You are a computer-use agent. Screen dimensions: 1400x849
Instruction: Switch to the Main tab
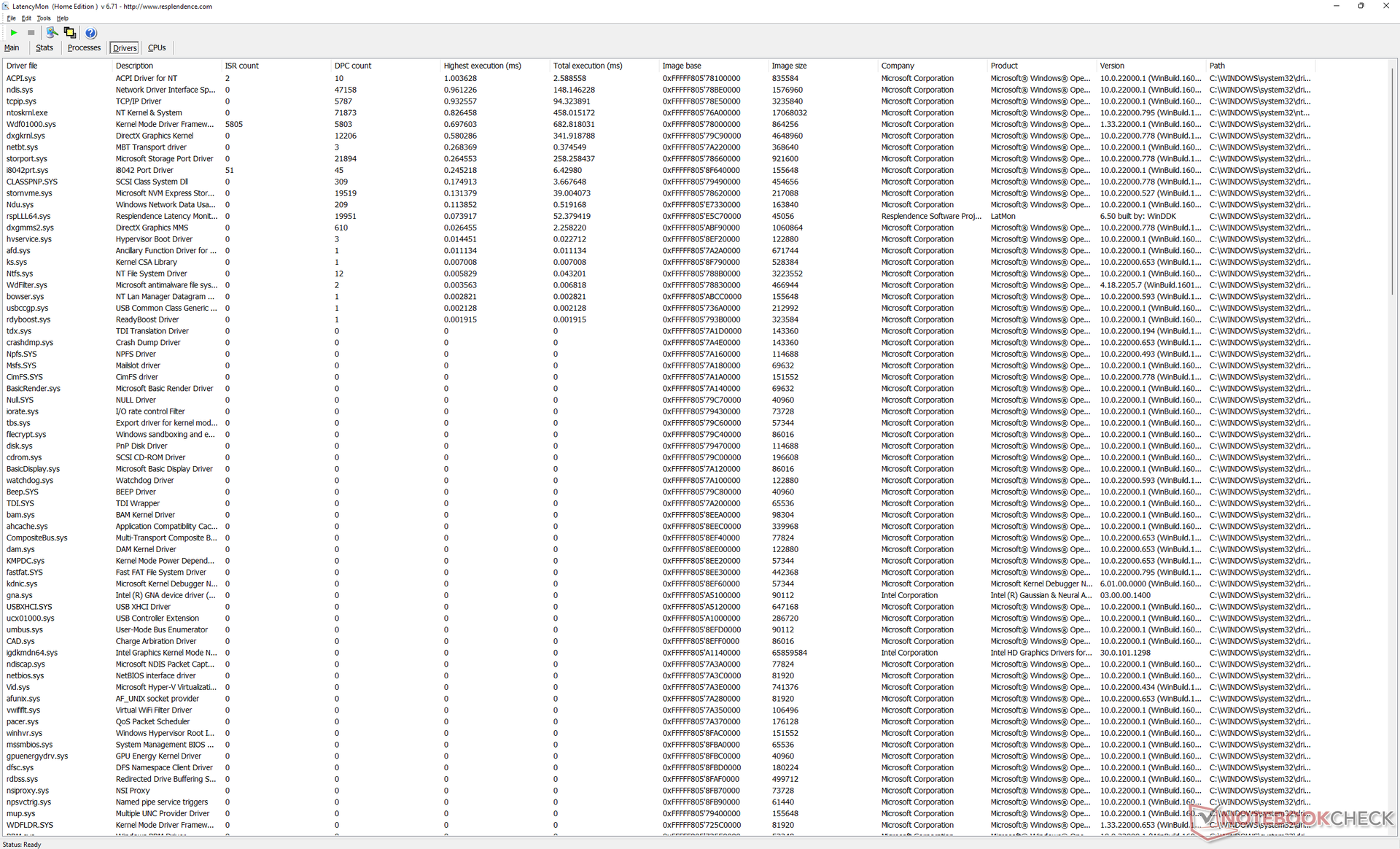click(x=12, y=48)
